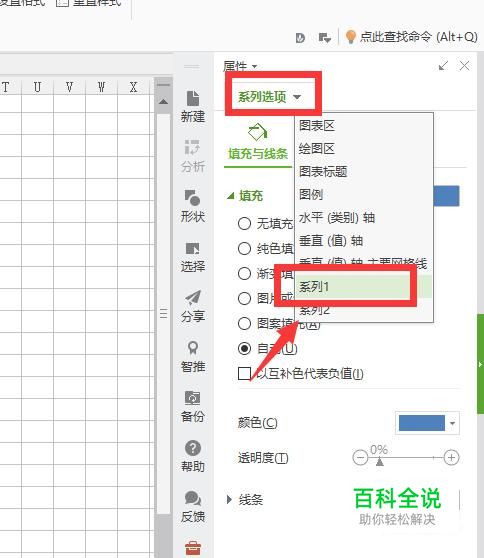This screenshot has height=558, width=484.
Task: Select column W header
Action: [x=101, y=87]
